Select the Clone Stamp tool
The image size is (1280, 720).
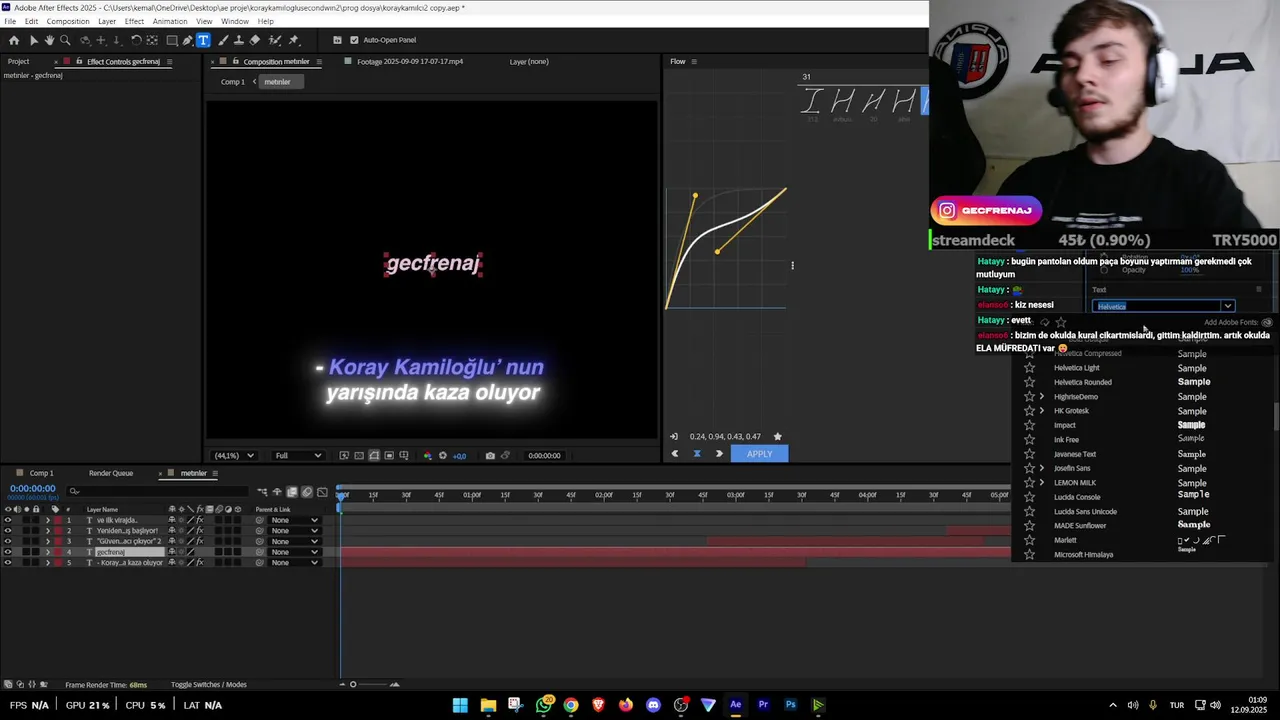(x=239, y=40)
